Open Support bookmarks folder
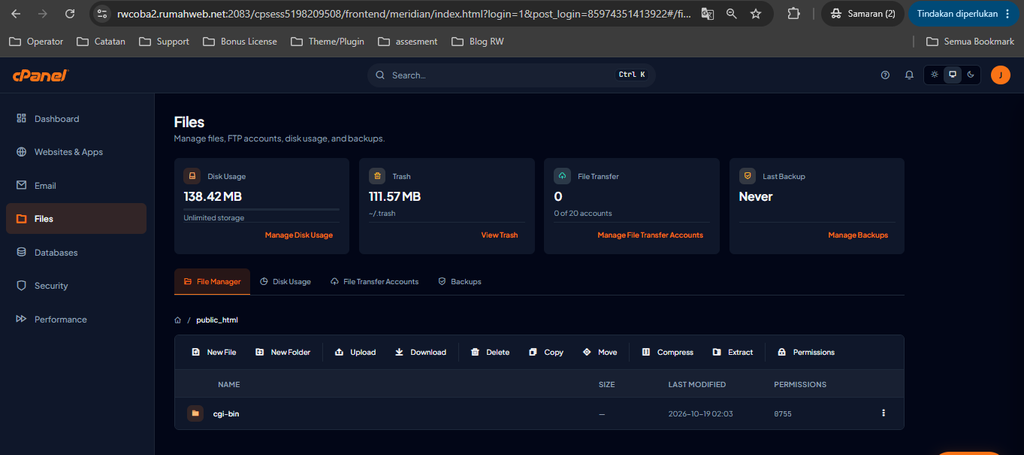The image size is (1024, 455). (164, 42)
